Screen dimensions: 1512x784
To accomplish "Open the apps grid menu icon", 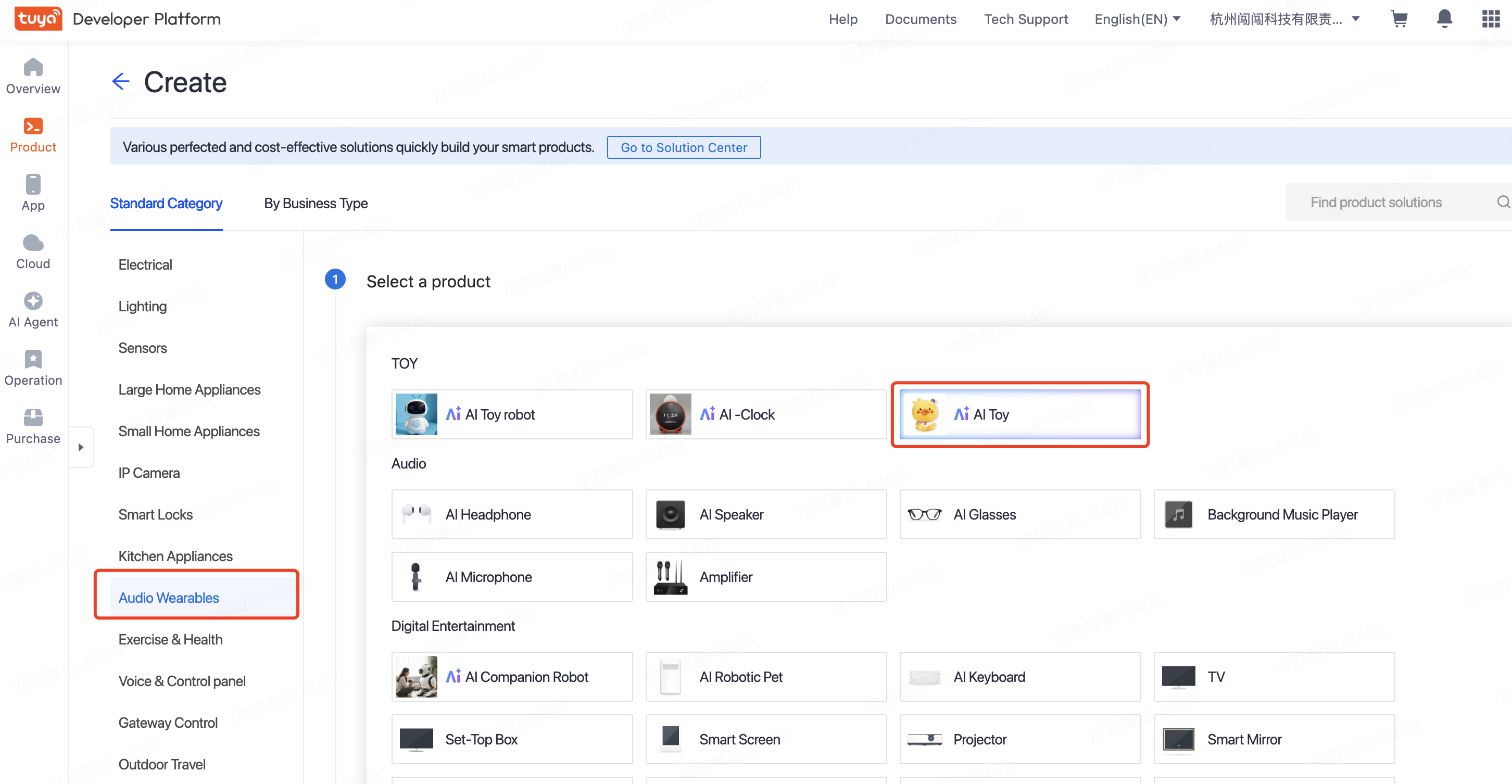I will pyautogui.click(x=1490, y=19).
